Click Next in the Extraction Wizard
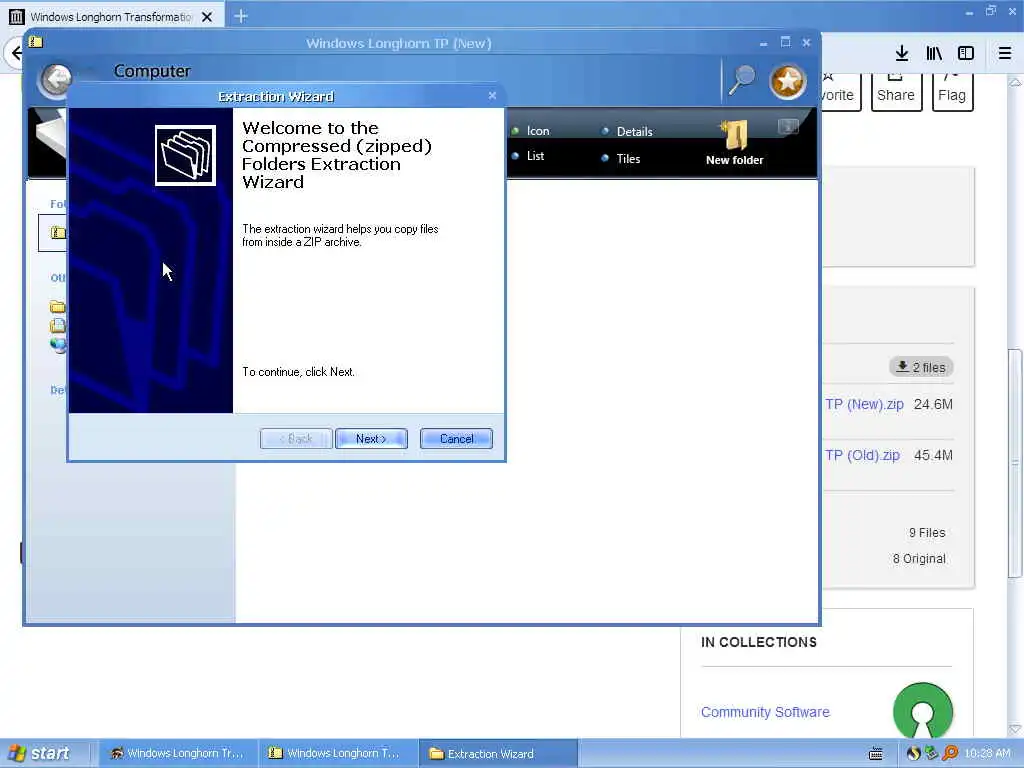 pos(371,439)
